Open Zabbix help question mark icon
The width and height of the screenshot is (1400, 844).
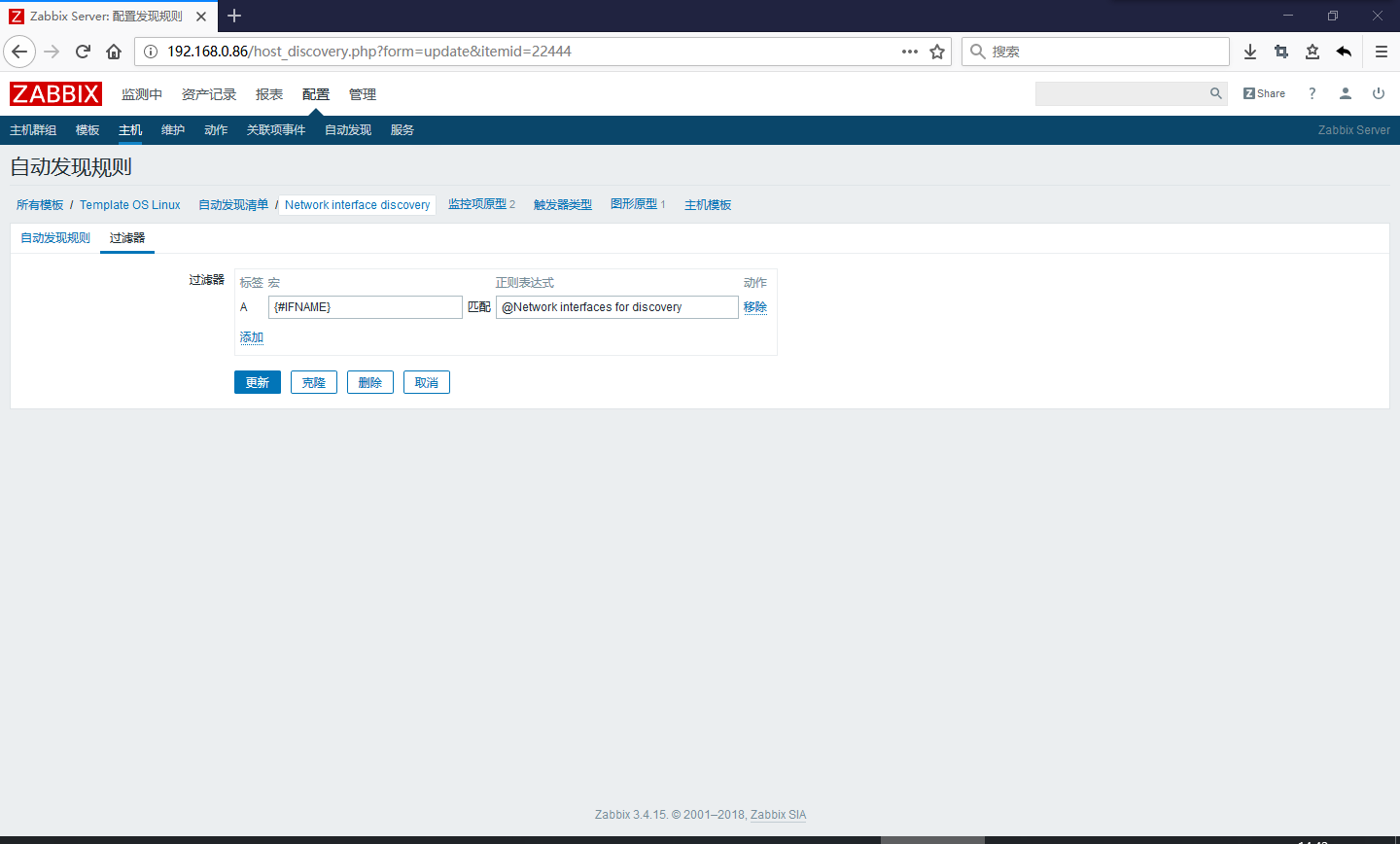coord(1312,93)
